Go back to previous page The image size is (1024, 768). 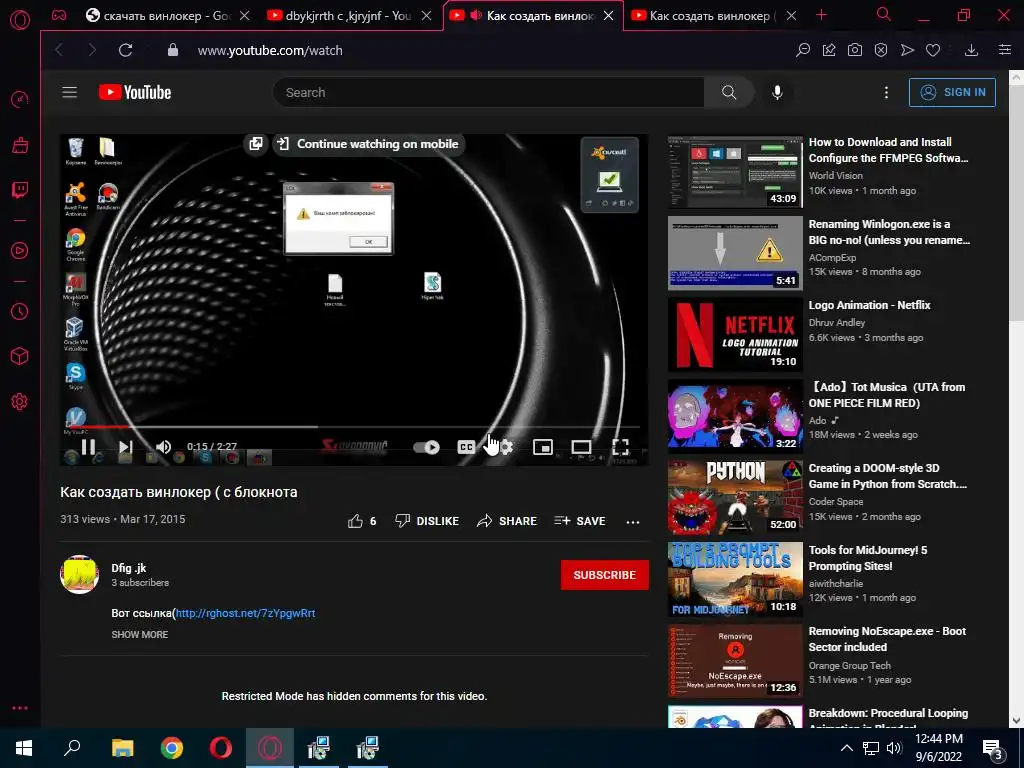pyautogui.click(x=59, y=50)
